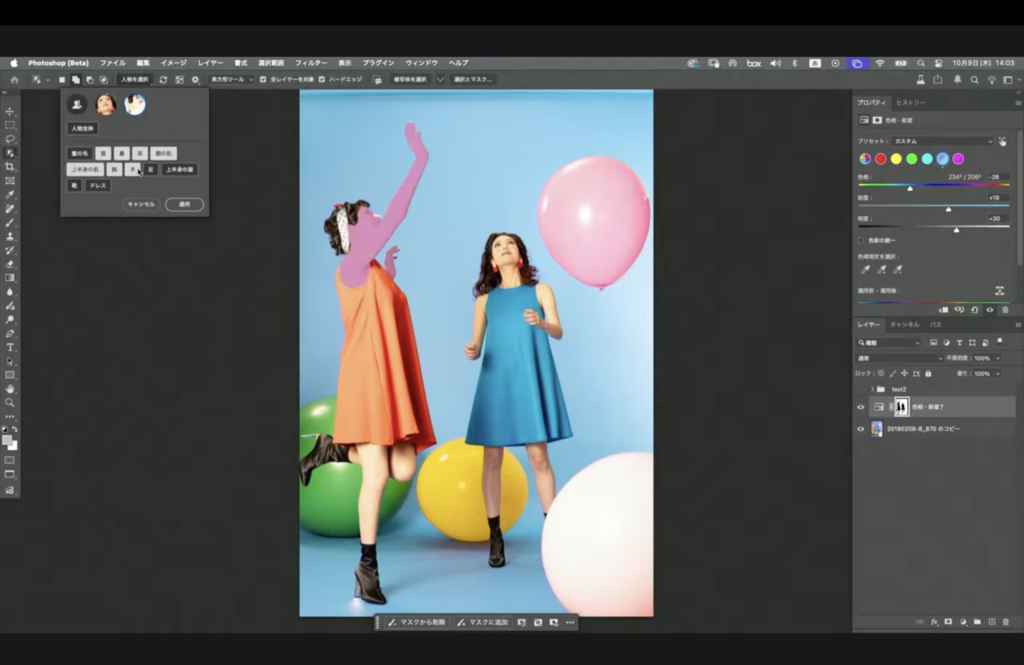This screenshot has height=665, width=1024.
Task: Hide the 色相・彩度 7 adjustment layer
Action: tap(861, 407)
